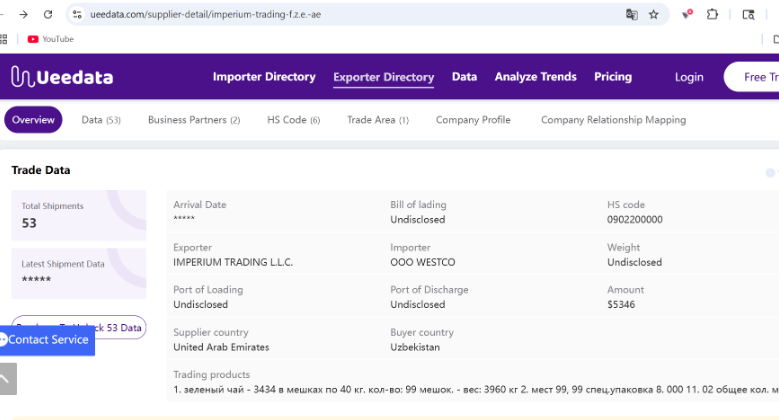Open the extensions puzzle icon
The width and height of the screenshot is (779, 420).
click(x=712, y=14)
